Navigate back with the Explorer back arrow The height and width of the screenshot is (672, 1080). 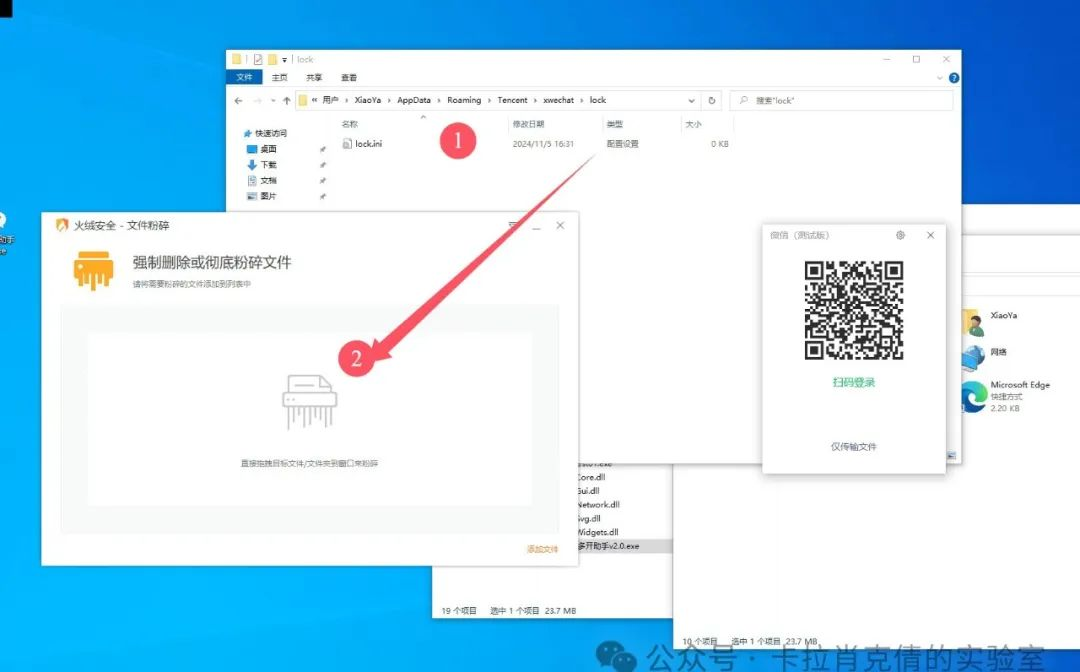click(238, 101)
